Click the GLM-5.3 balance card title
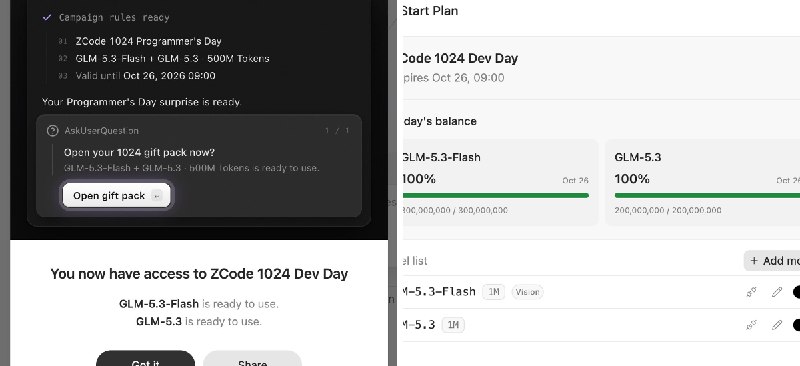Viewport: 800px width, 366px height. [638, 157]
